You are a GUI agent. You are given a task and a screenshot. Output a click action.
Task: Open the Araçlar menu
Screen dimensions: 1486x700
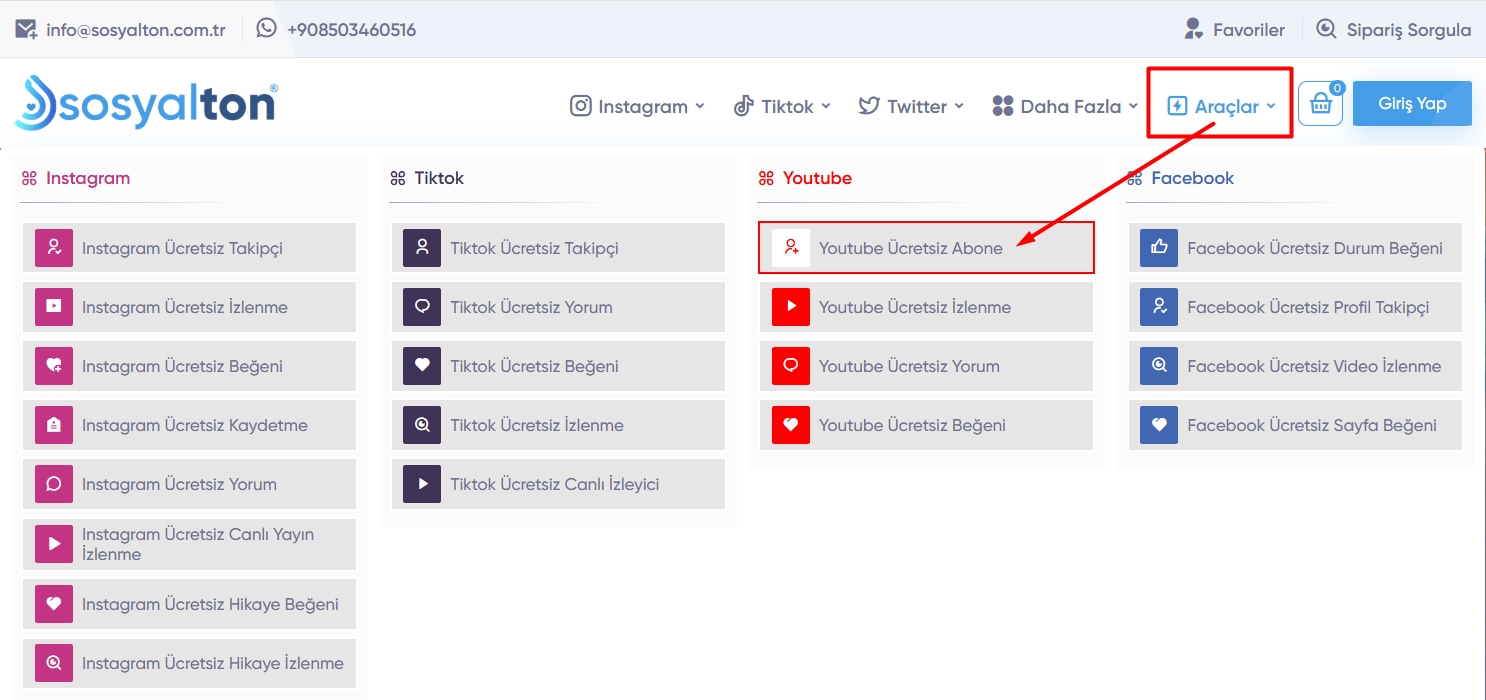[1221, 106]
